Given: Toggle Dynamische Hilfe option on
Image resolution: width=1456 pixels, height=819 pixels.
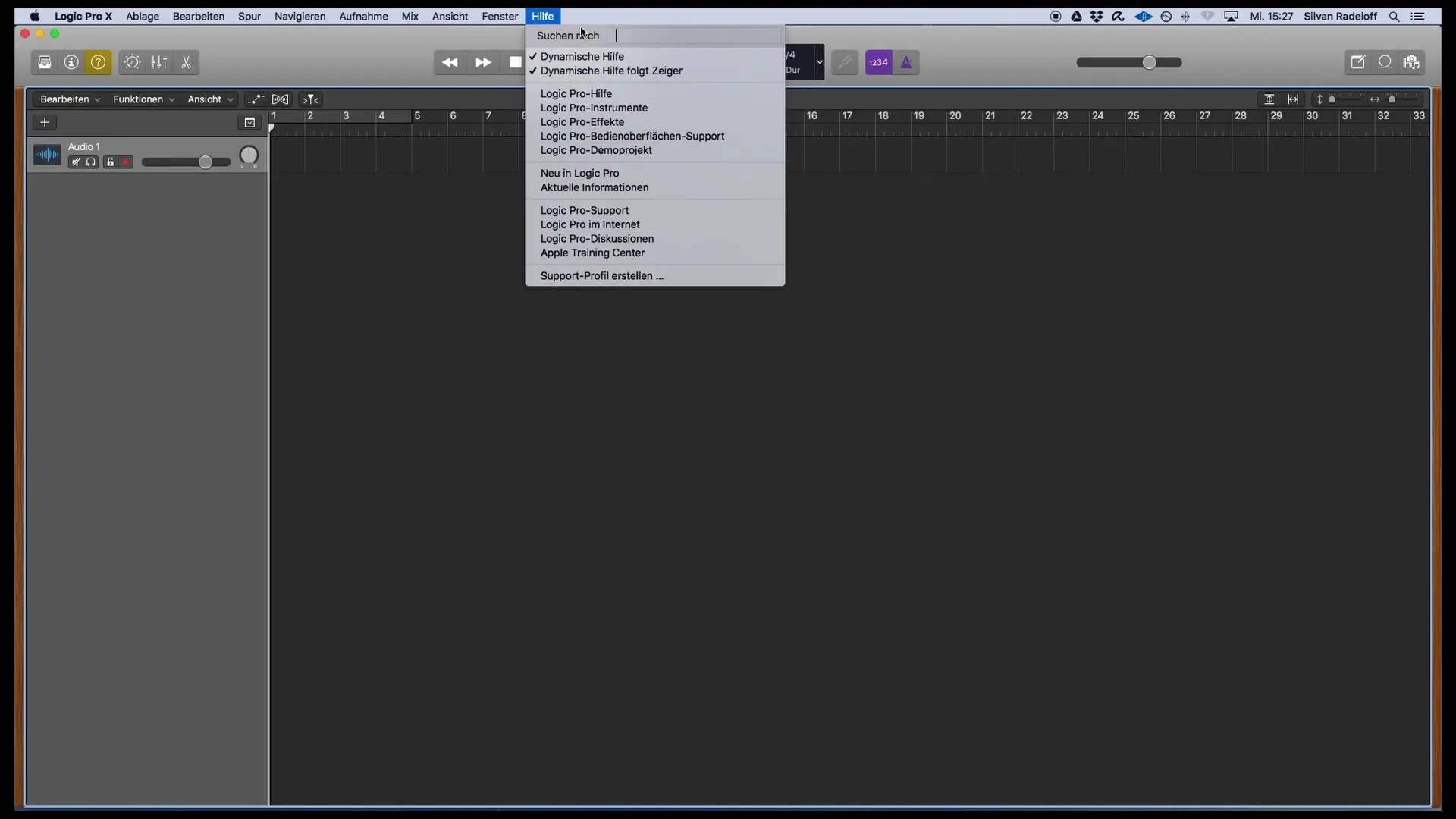Looking at the screenshot, I should (582, 56).
